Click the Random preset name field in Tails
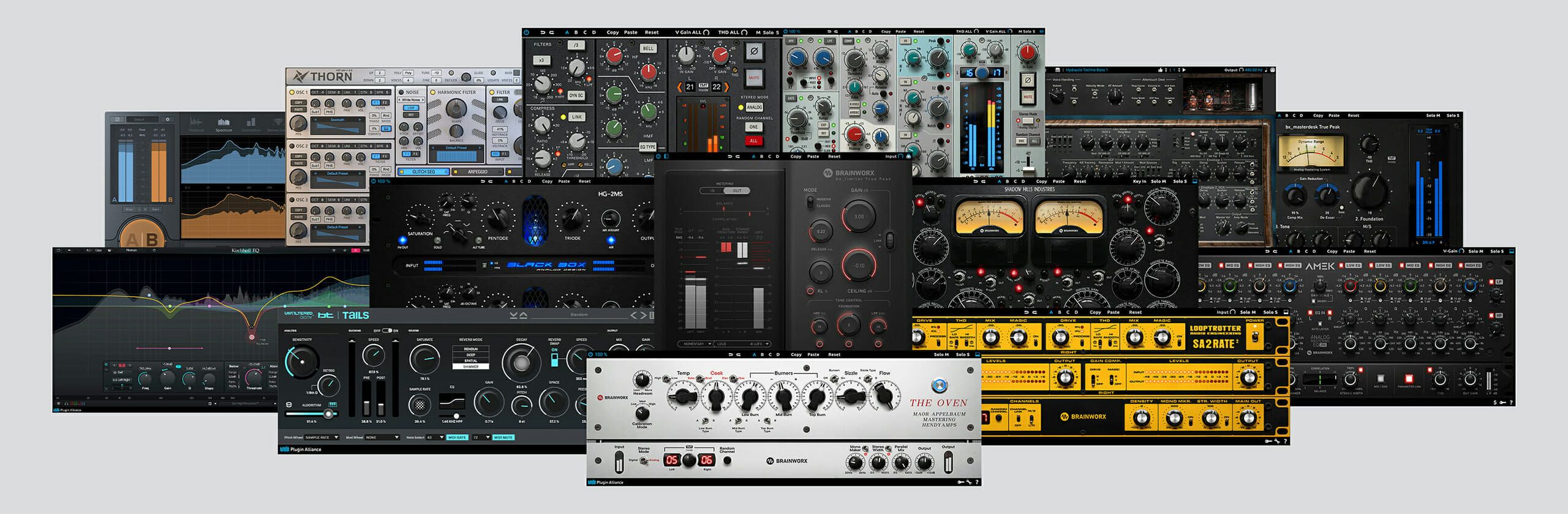 (579, 315)
